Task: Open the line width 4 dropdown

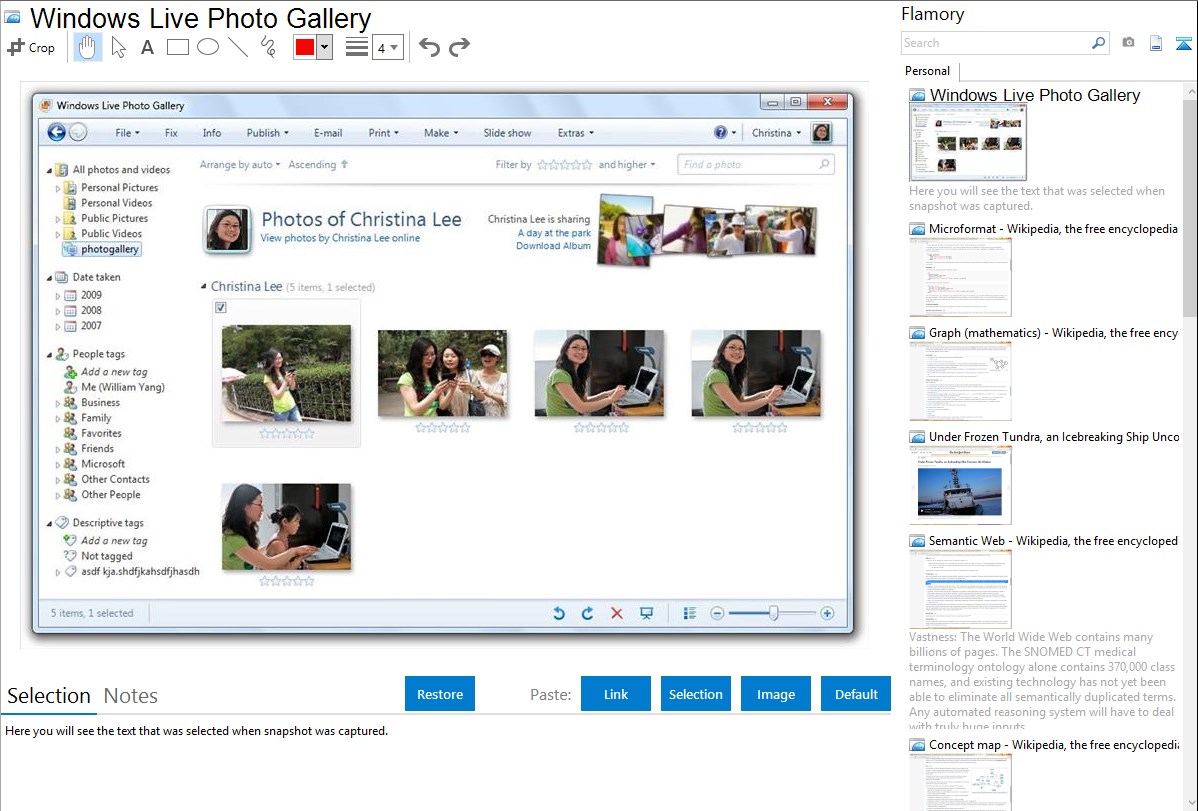Action: coord(388,47)
